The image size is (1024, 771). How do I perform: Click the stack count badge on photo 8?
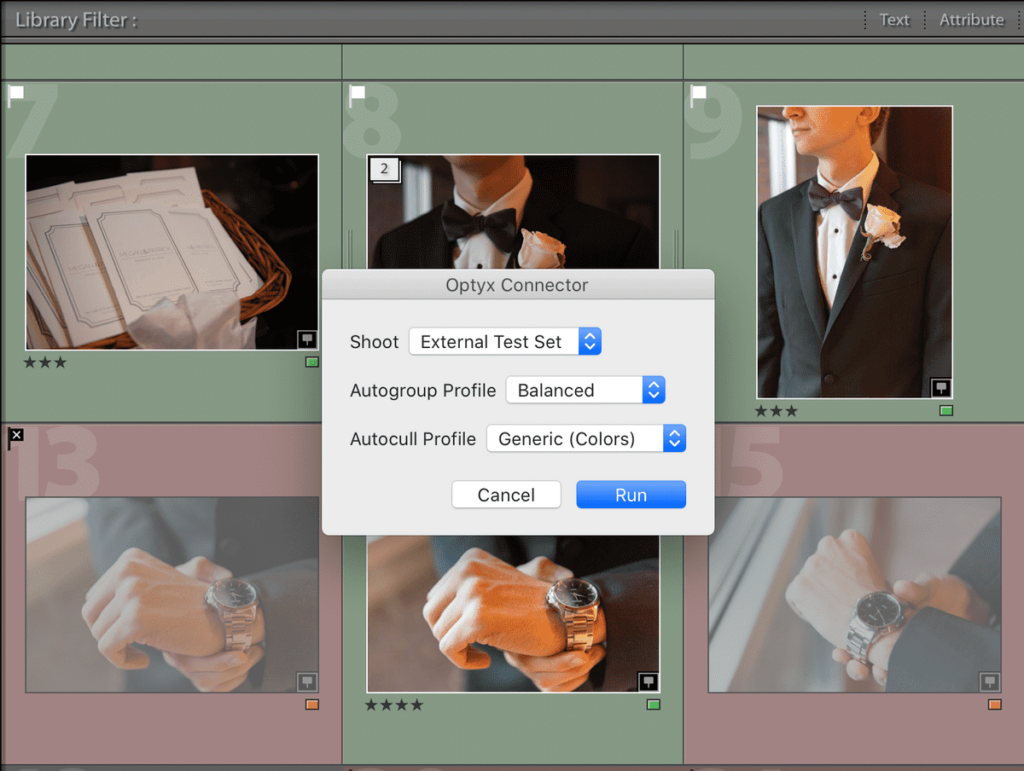tap(384, 169)
